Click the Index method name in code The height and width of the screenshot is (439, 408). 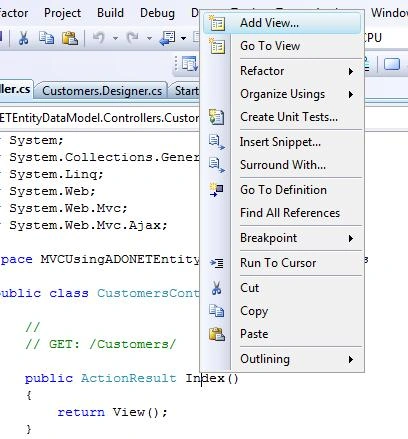[205, 378]
